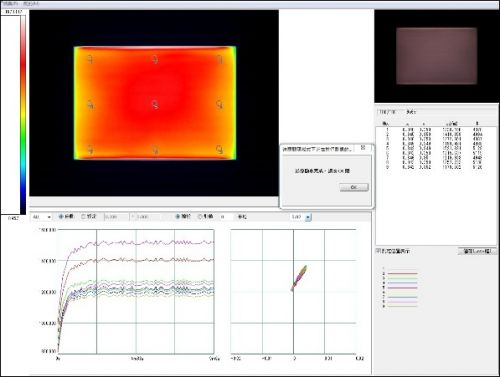Select middle-left measurement point marker on heatmap
Image resolution: width=500 pixels, height=377 pixels.
click(x=90, y=105)
